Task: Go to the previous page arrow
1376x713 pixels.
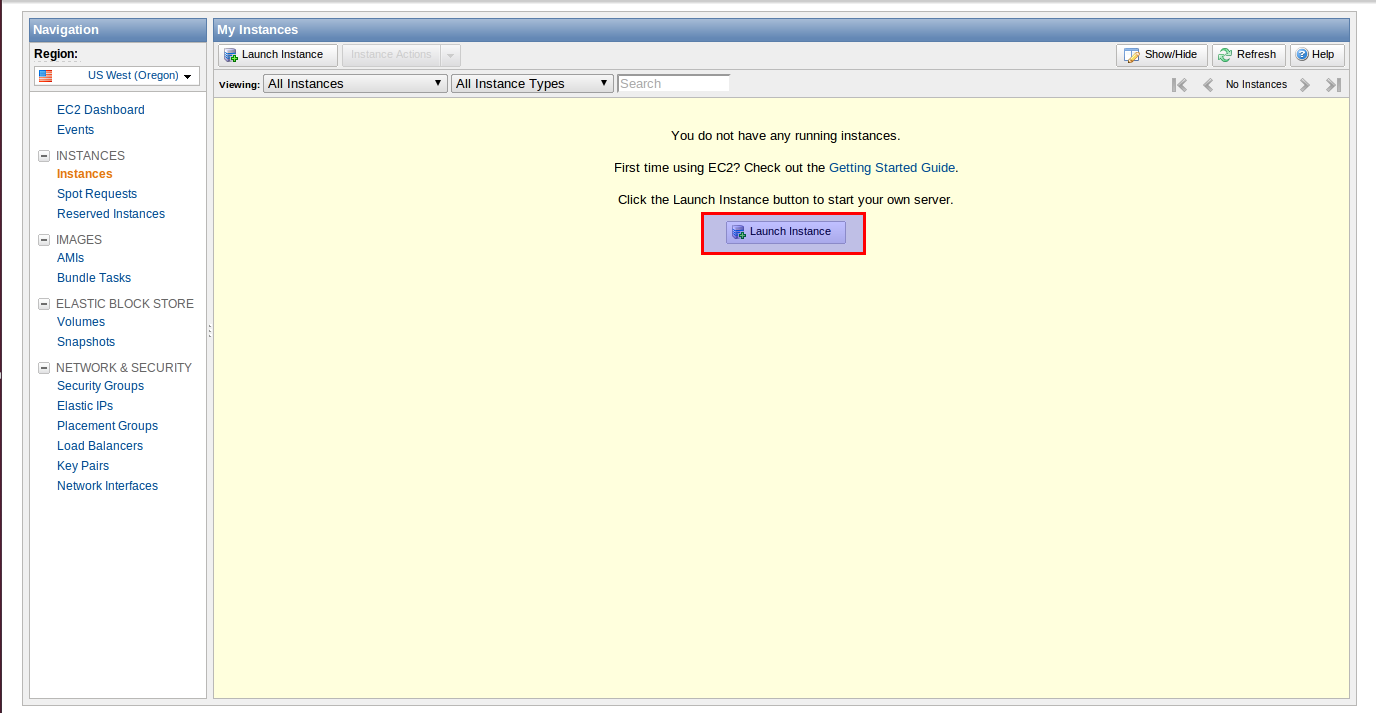Action: (1208, 85)
